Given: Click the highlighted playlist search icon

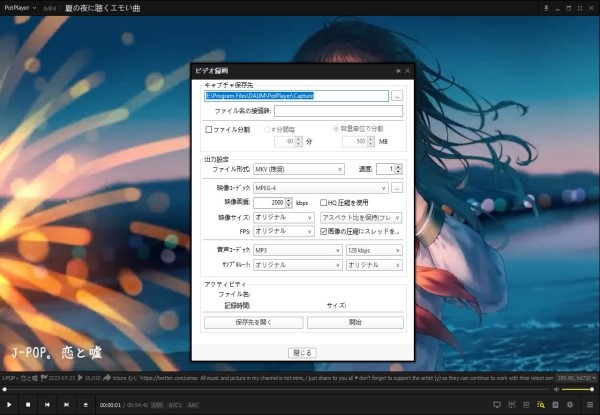Looking at the screenshot, I should point(541,405).
